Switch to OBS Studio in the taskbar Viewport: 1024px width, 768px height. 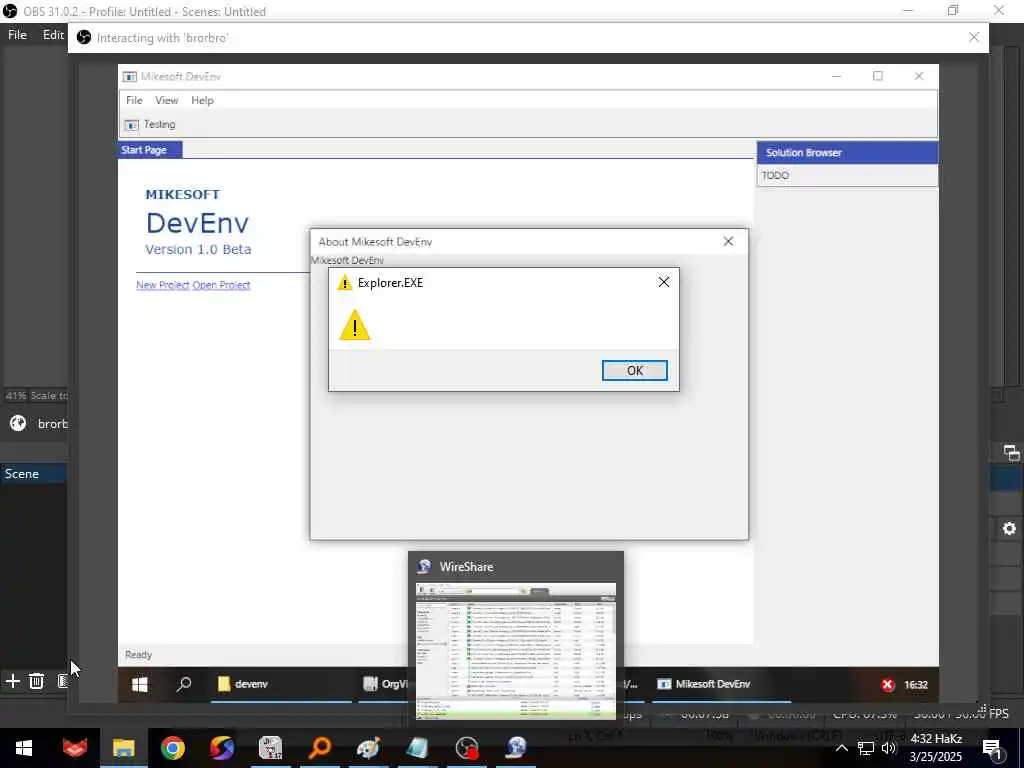click(x=468, y=748)
